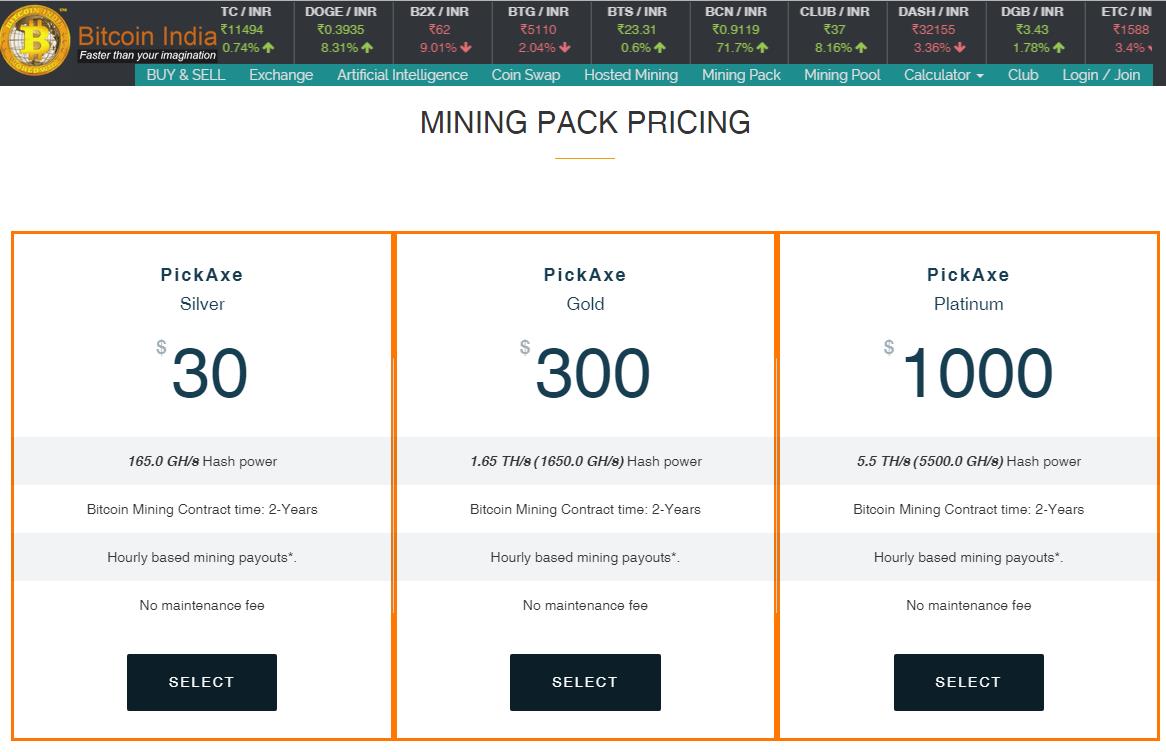Viewport: 1166px width, 752px height.
Task: Open the Artificial Intelligence section
Action: coord(402,75)
